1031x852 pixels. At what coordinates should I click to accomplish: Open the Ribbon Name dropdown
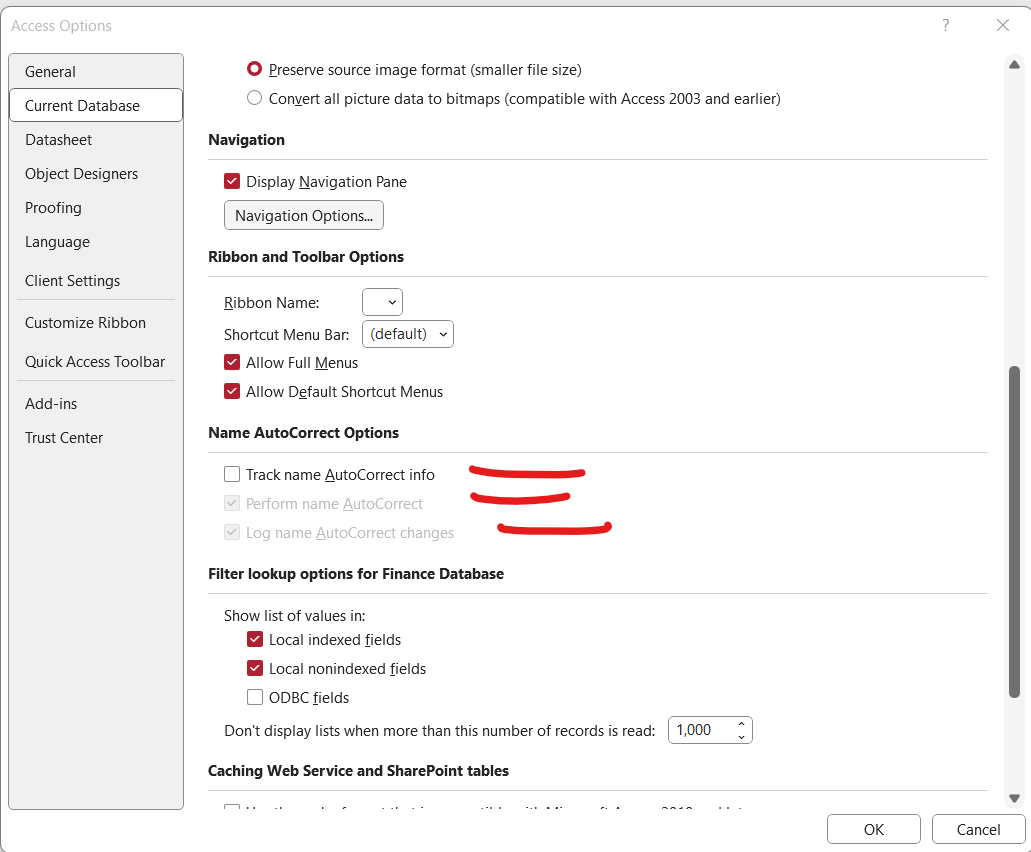click(x=382, y=303)
